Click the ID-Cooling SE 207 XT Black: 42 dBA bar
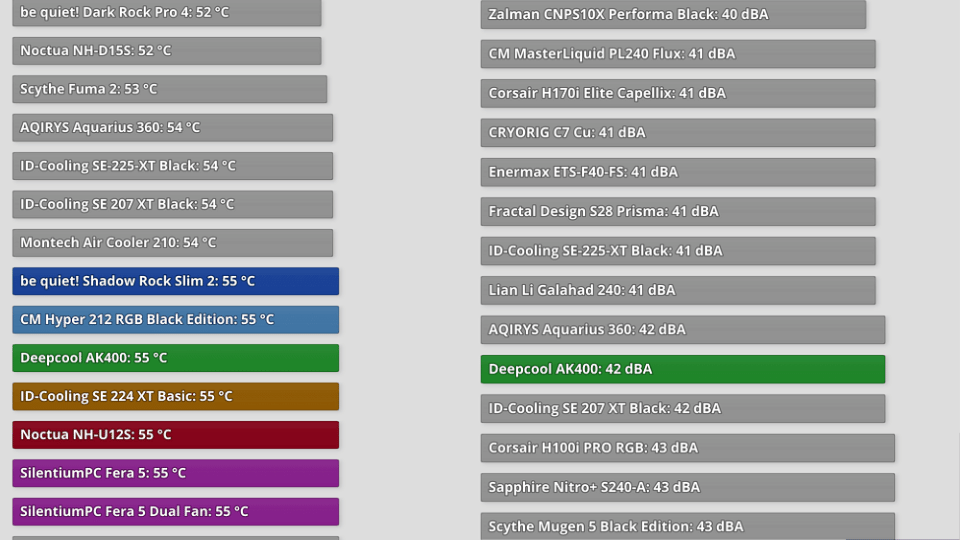The height and width of the screenshot is (540, 960). (683, 408)
